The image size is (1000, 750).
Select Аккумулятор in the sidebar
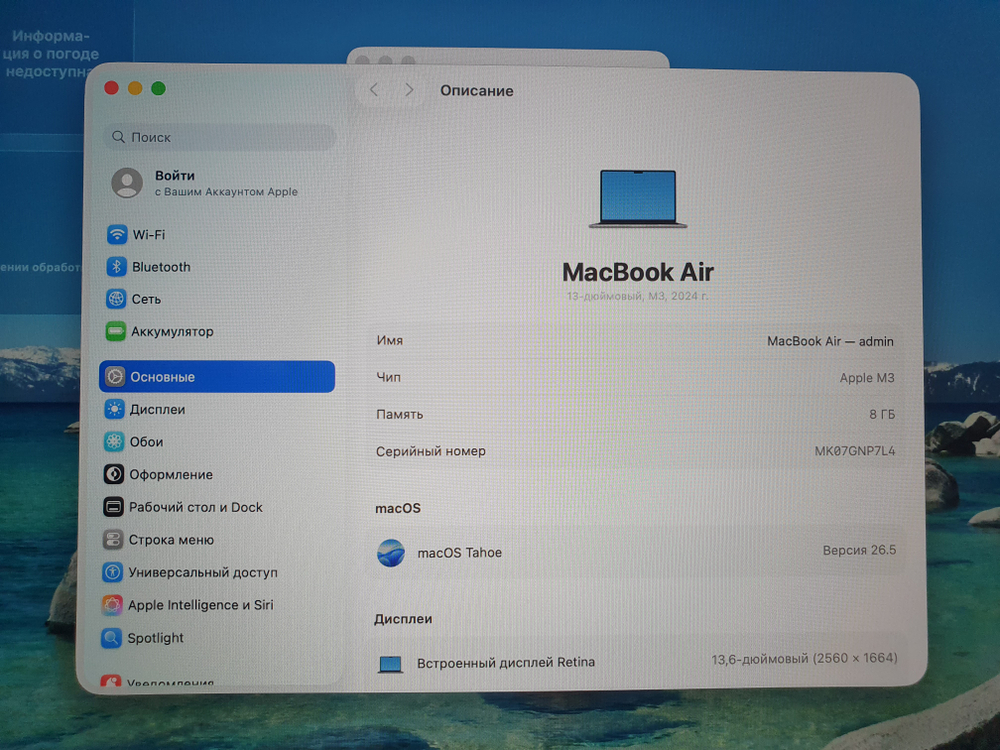click(x=172, y=332)
